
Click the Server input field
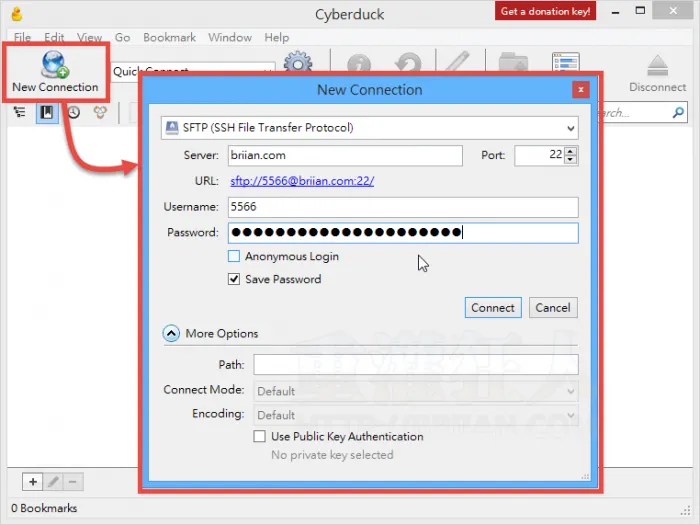point(345,156)
